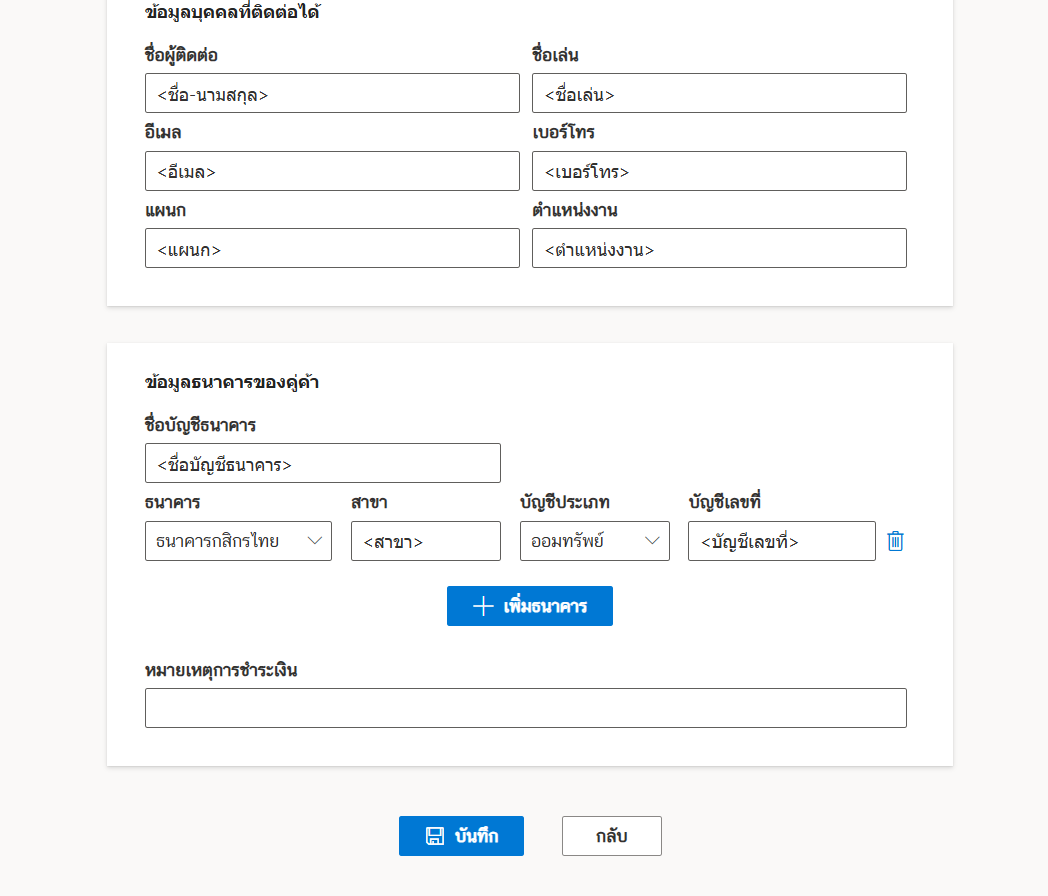Click the ตำแหน่งงาน job position field
The image size is (1048, 896).
pos(719,248)
